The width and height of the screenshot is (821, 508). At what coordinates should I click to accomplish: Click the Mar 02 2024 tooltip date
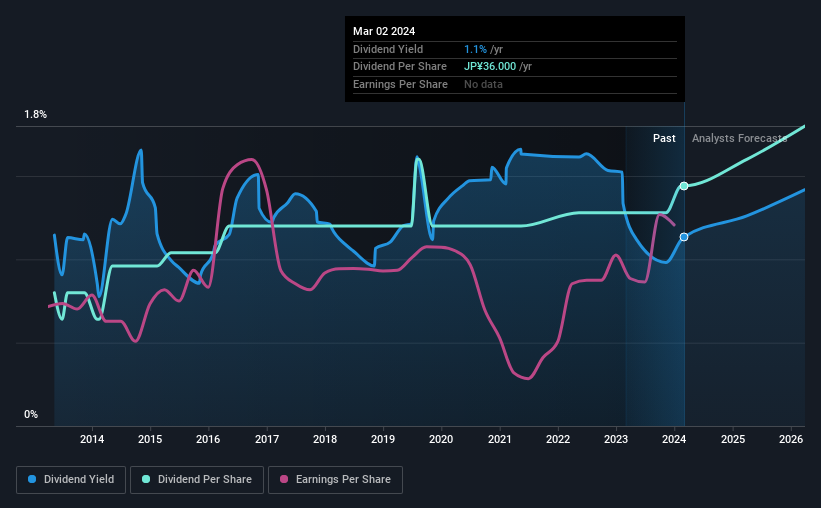[384, 31]
